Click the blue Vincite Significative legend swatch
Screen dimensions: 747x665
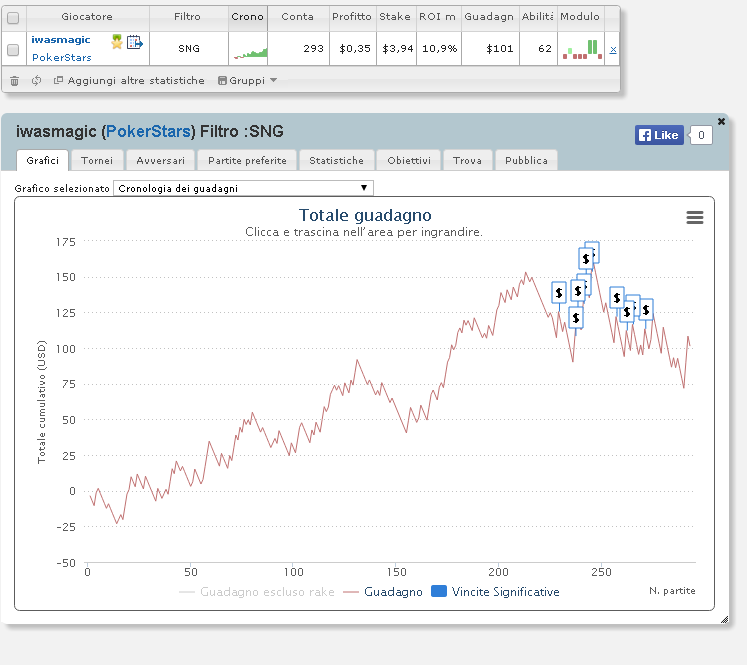click(439, 591)
